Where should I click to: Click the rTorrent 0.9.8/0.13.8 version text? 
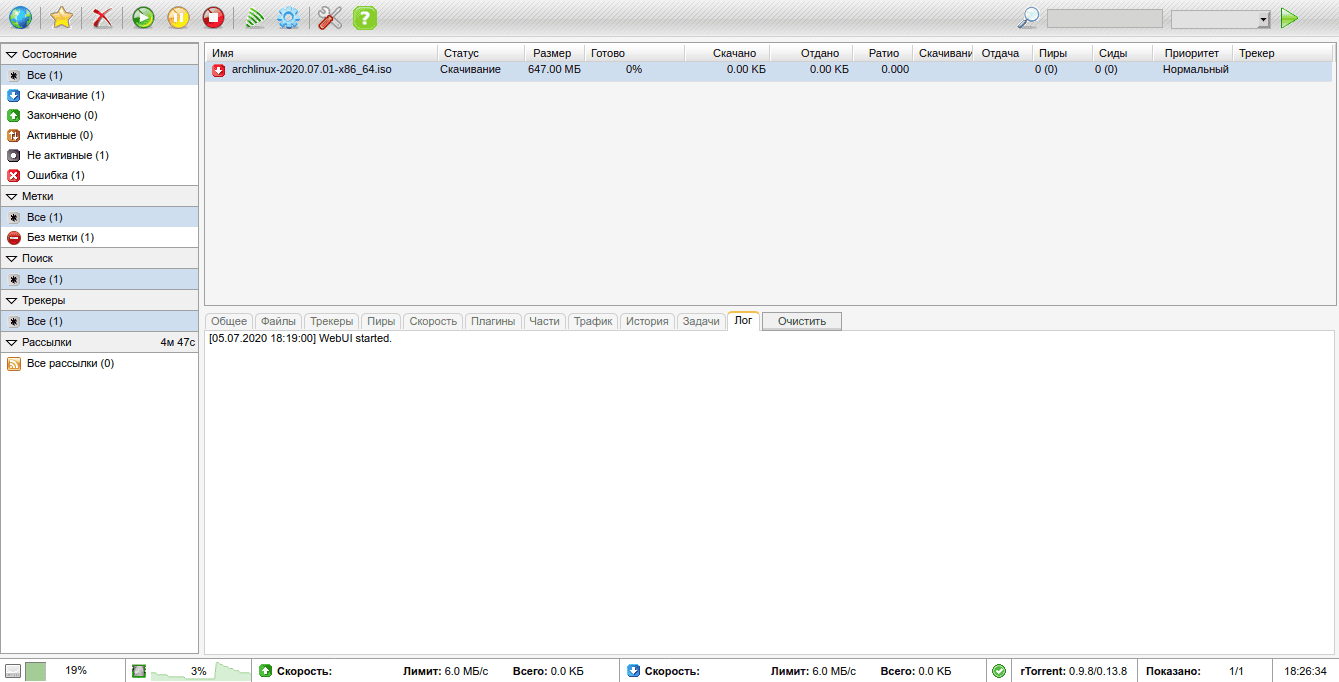[1074, 671]
